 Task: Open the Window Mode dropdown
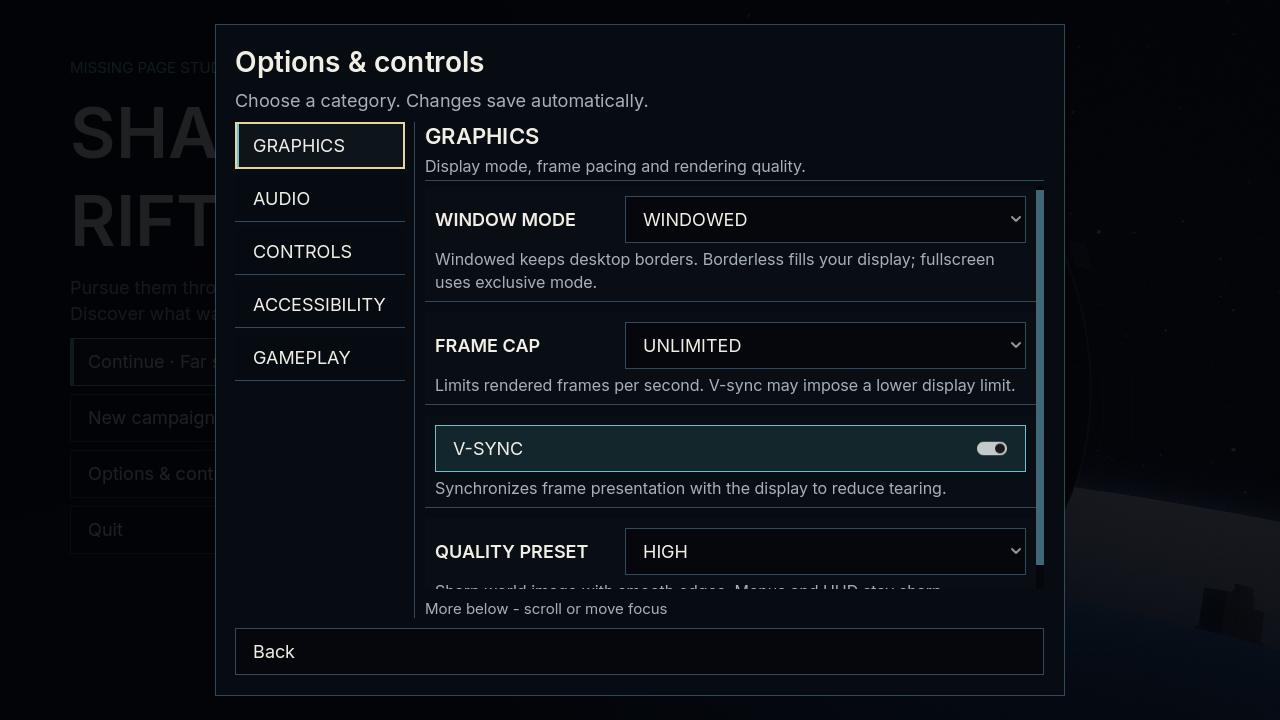tap(825, 219)
